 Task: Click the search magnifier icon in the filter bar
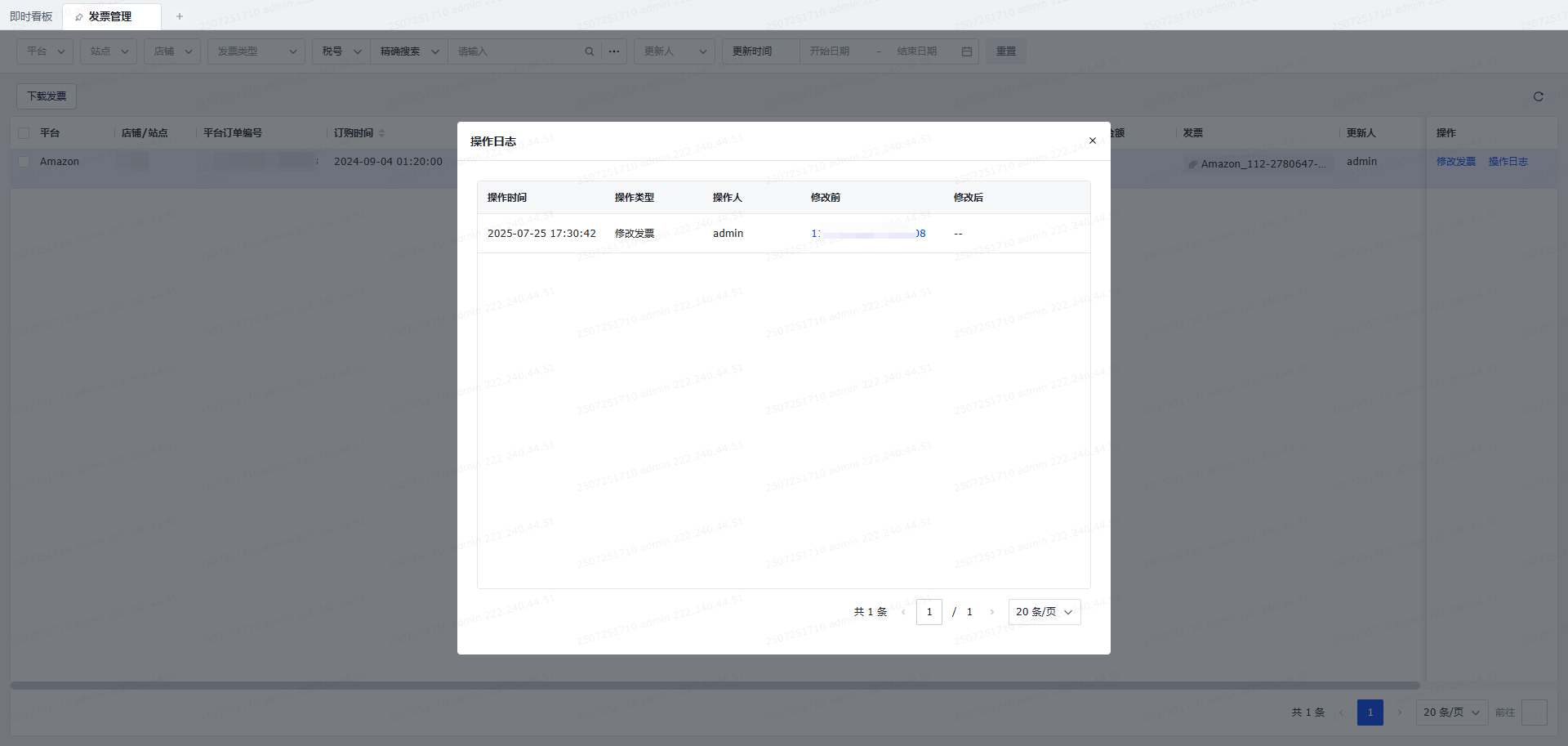[590, 51]
